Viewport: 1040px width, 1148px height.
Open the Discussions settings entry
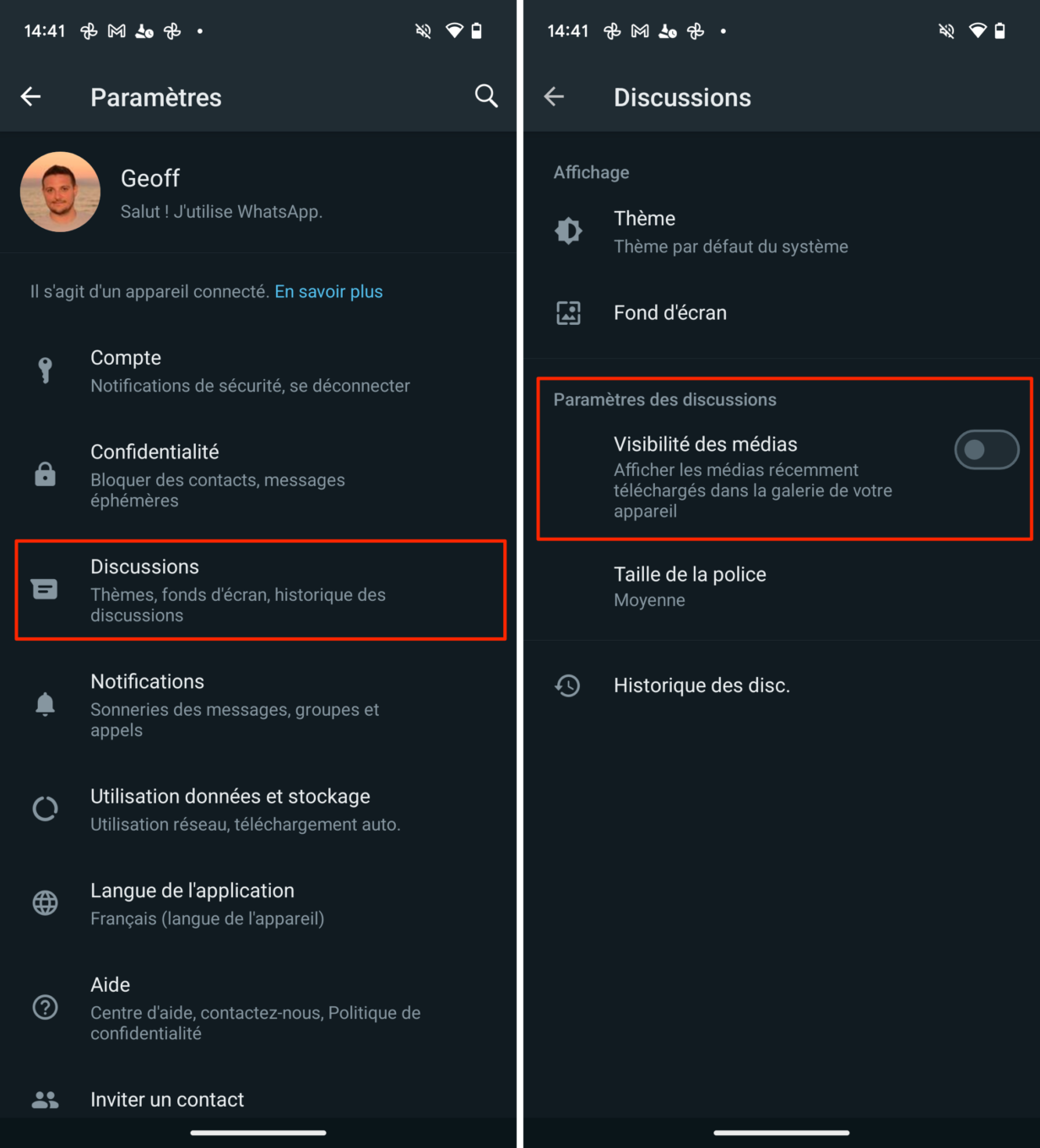point(260,590)
